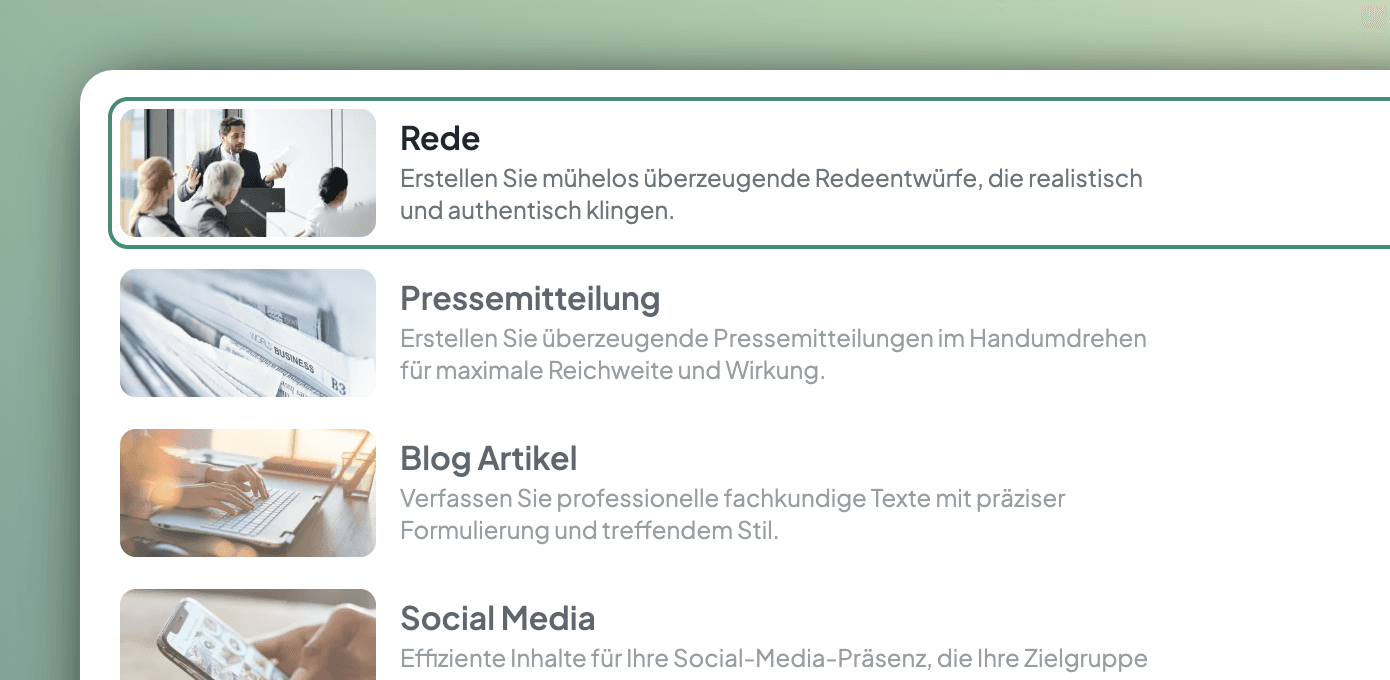Choose the Pressemitteilung title

point(530,298)
